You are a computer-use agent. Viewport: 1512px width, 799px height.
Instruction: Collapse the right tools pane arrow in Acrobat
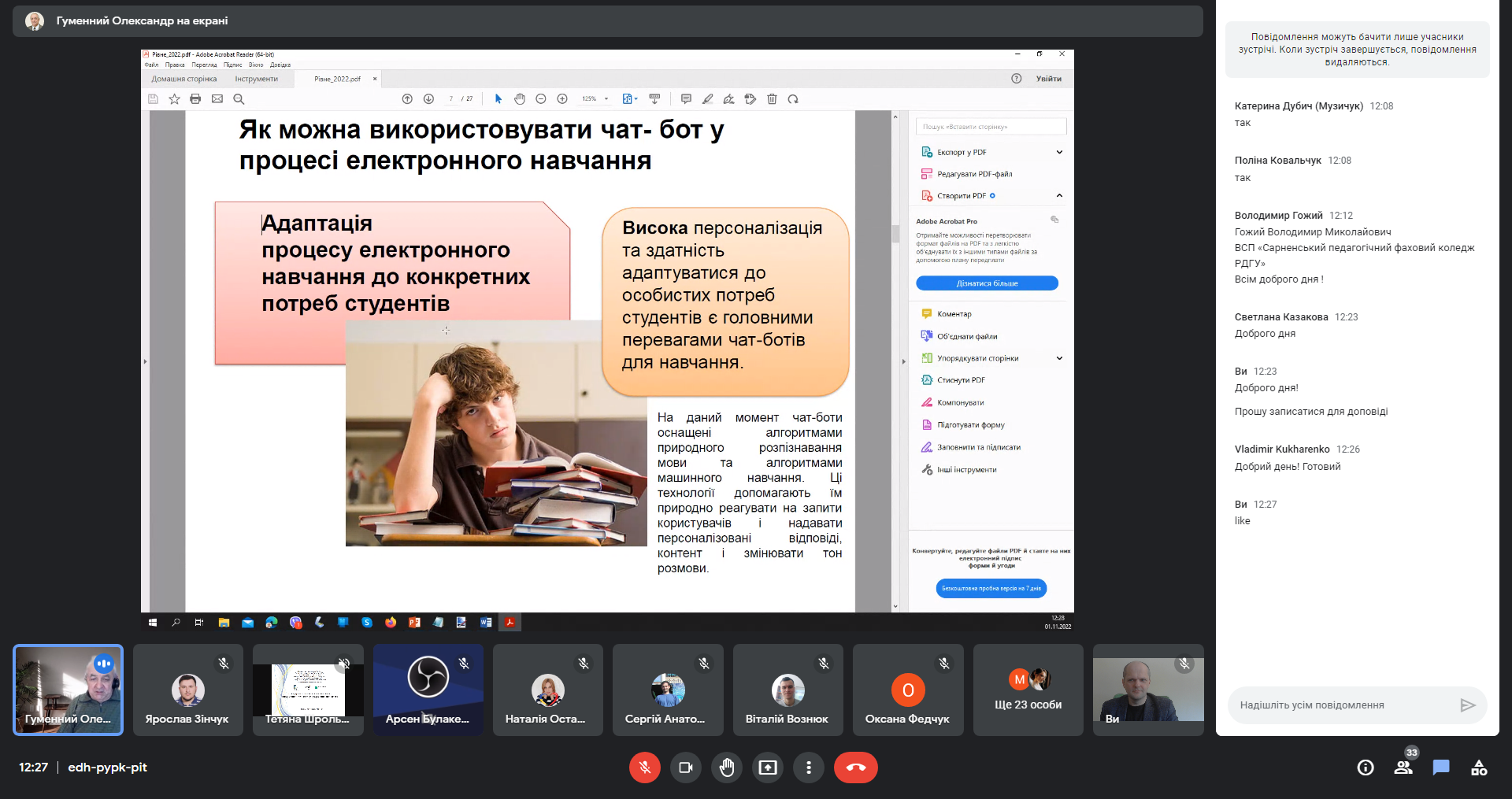pyautogui.click(x=903, y=361)
